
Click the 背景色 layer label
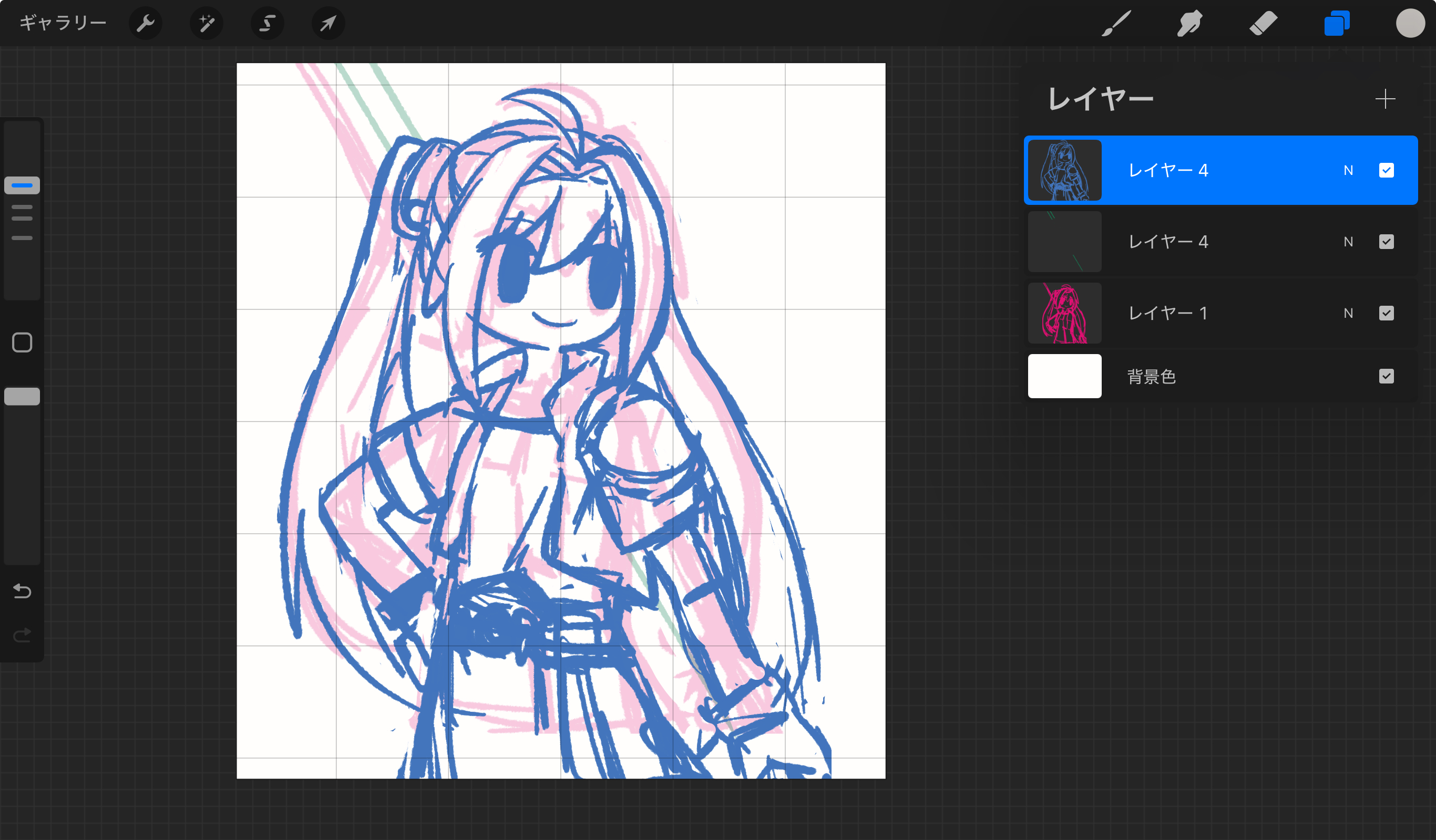click(x=1151, y=377)
